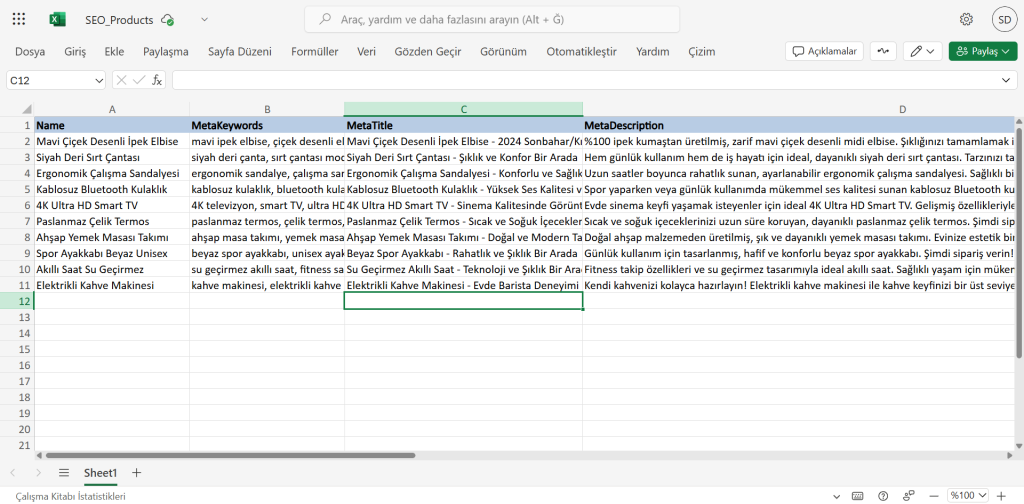Open the app launcher waffle icon
The width and height of the screenshot is (1024, 504).
[19, 20]
